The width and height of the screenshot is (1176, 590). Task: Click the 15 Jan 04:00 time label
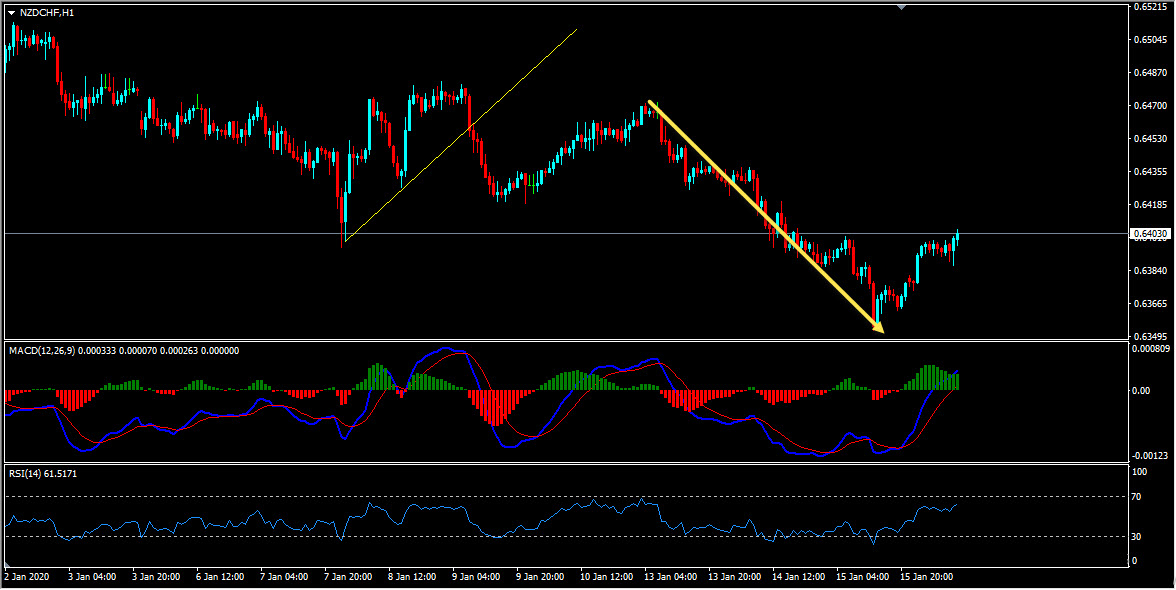pyautogui.click(x=863, y=578)
